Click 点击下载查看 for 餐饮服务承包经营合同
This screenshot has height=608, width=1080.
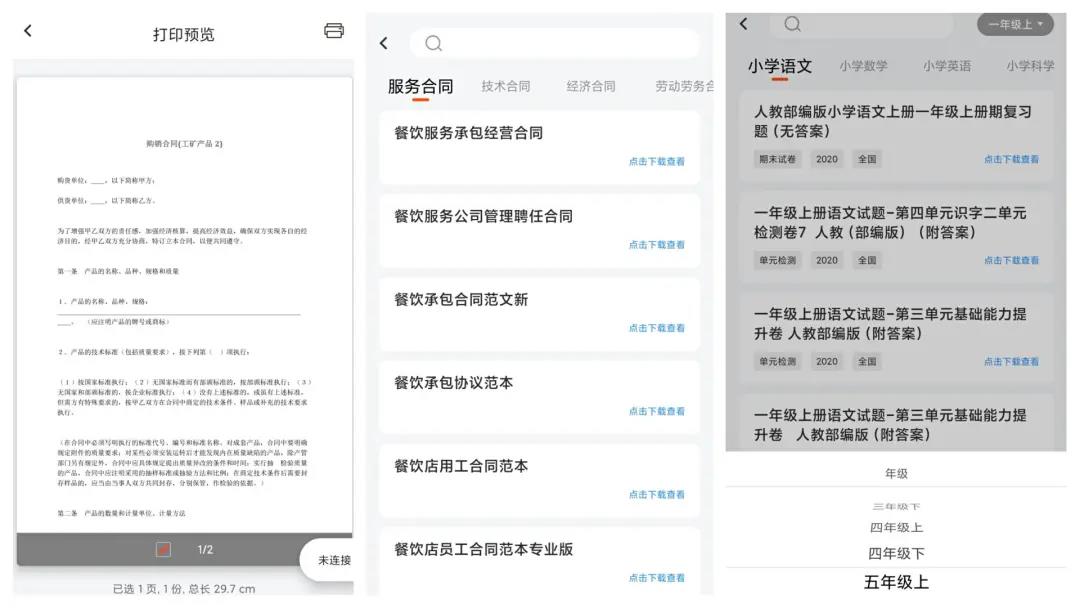[x=656, y=161]
